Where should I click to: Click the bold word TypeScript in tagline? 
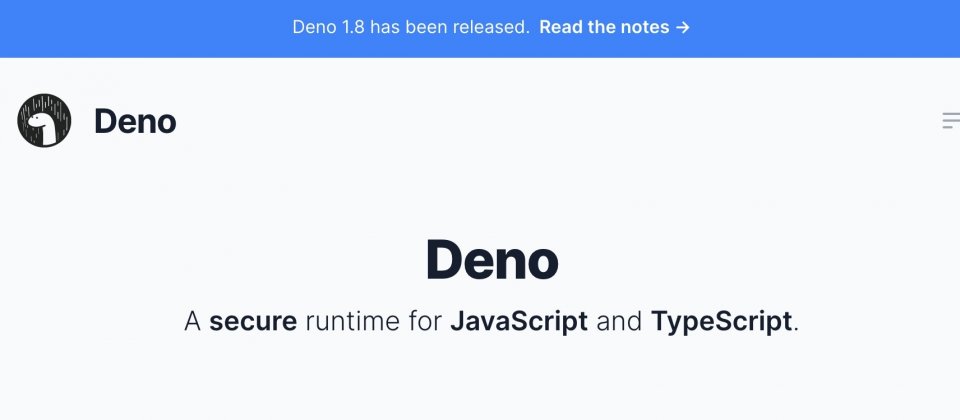[722, 321]
